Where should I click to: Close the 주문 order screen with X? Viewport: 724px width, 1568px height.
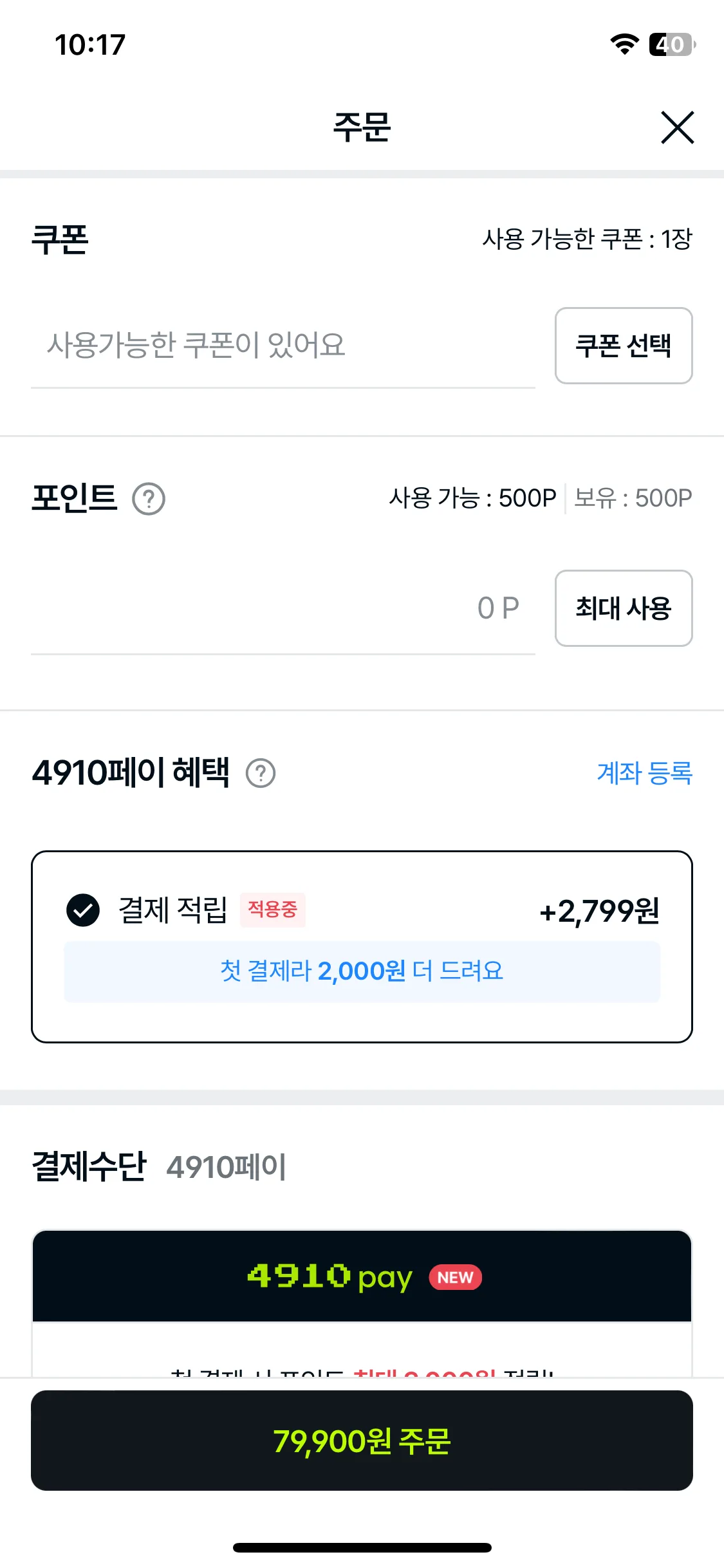(x=677, y=127)
